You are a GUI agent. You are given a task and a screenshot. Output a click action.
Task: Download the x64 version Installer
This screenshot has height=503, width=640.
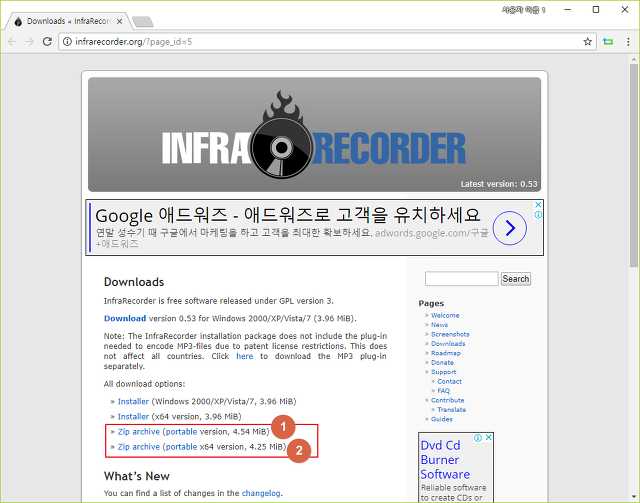[133, 416]
